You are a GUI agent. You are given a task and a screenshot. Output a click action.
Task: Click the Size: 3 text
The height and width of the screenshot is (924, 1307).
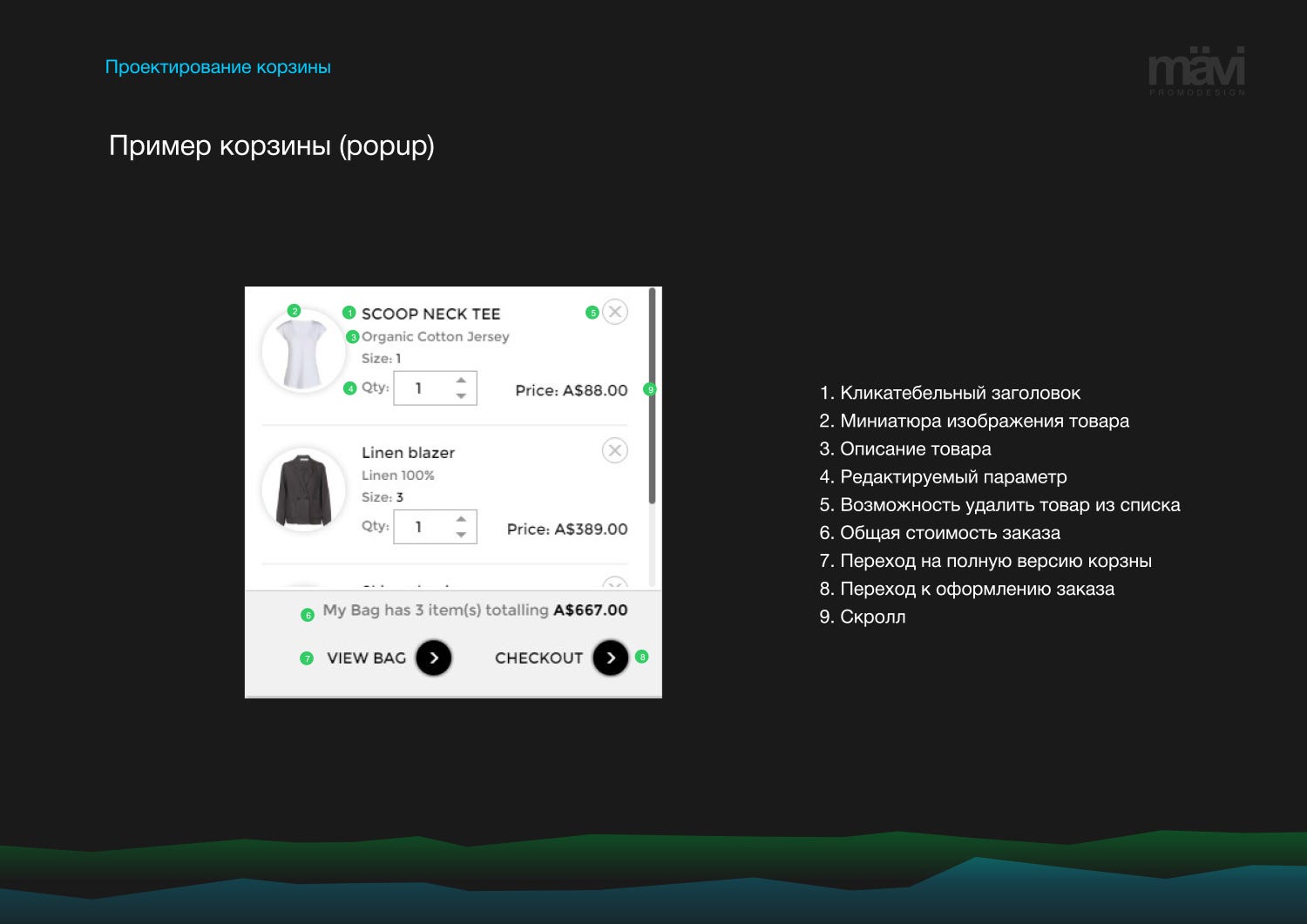[x=383, y=497]
